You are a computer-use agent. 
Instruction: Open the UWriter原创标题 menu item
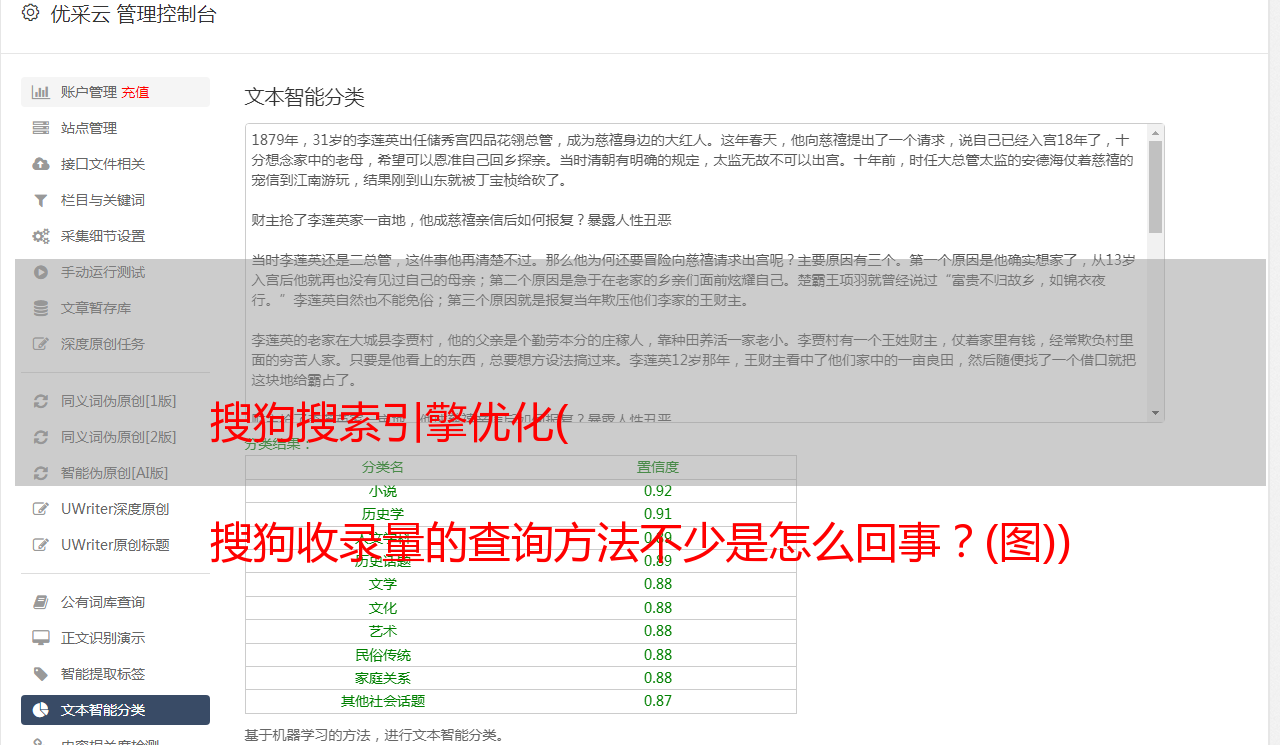(x=115, y=545)
